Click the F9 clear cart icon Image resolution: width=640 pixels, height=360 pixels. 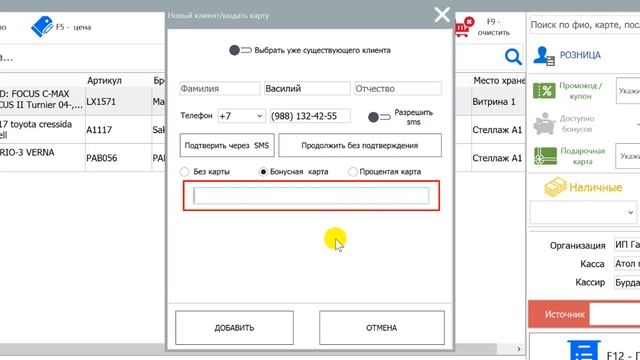[464, 27]
